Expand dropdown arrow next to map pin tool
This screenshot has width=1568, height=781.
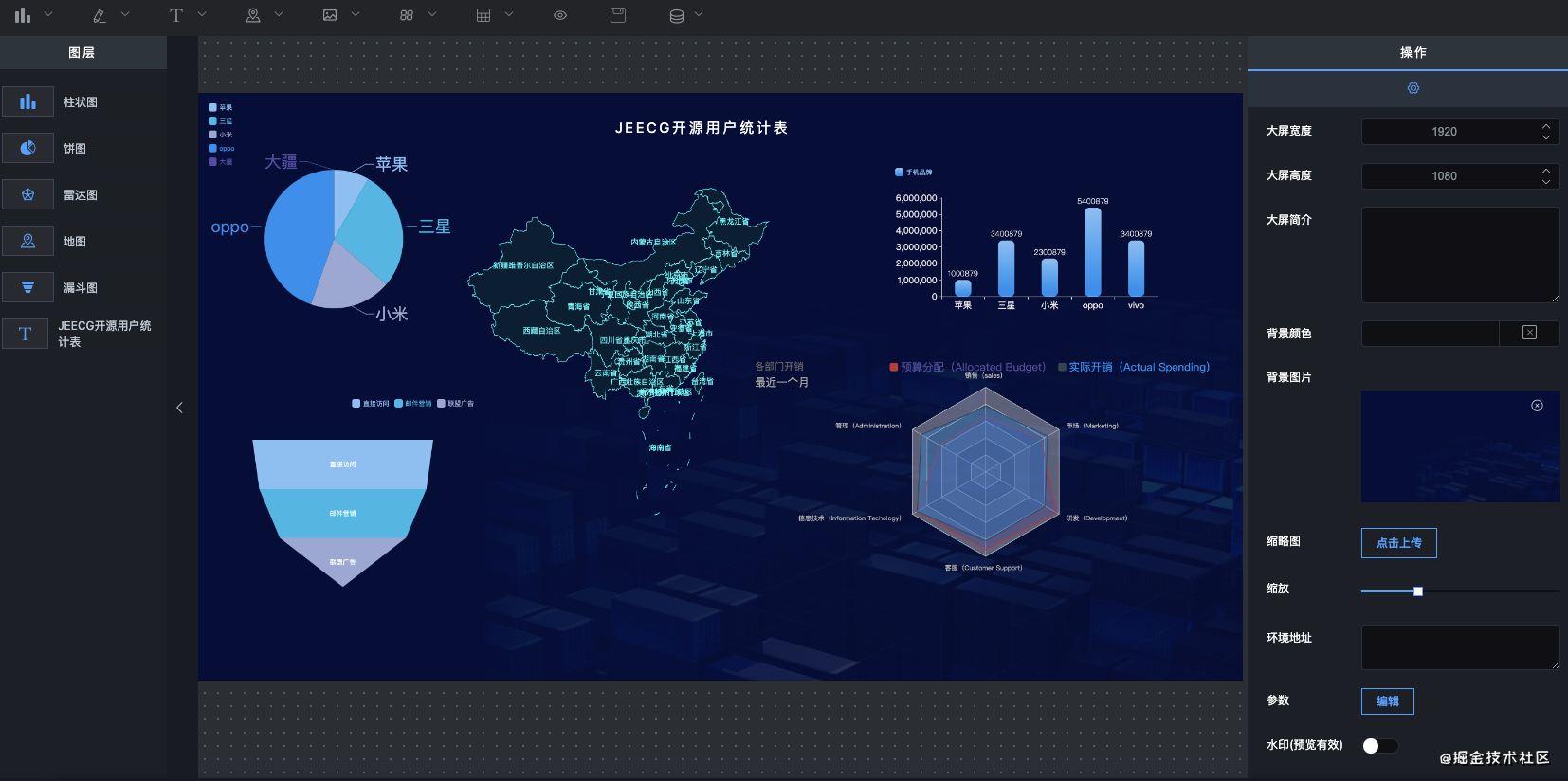click(279, 14)
